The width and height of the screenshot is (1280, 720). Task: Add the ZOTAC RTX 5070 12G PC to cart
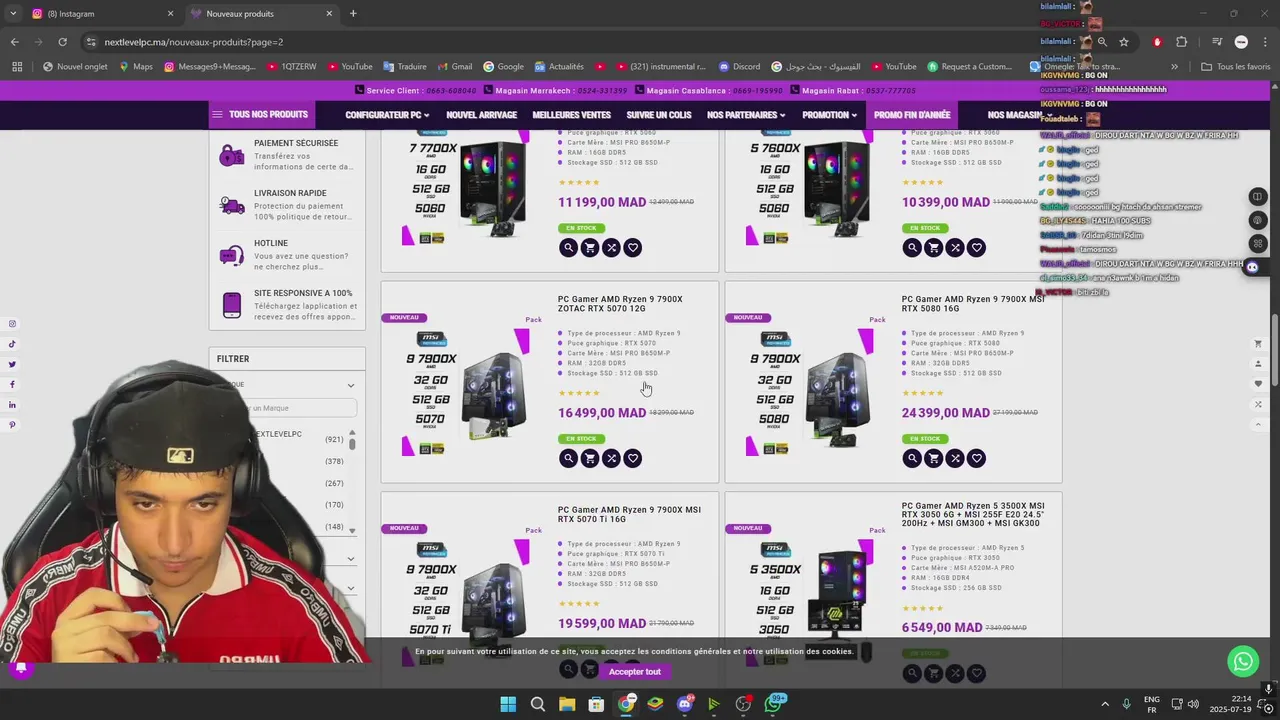tap(590, 458)
